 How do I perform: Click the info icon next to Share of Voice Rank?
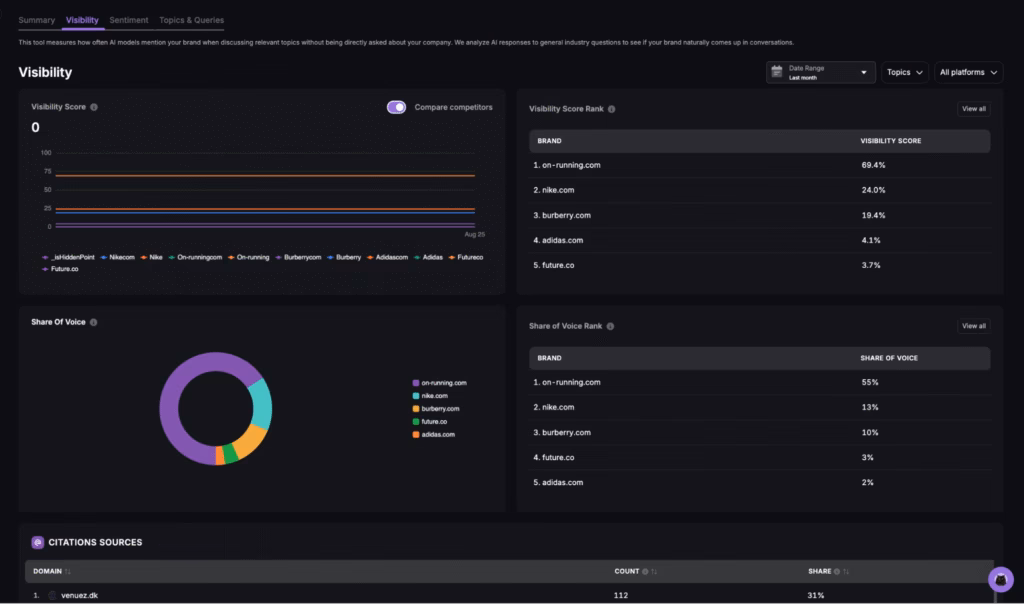pyautogui.click(x=610, y=326)
